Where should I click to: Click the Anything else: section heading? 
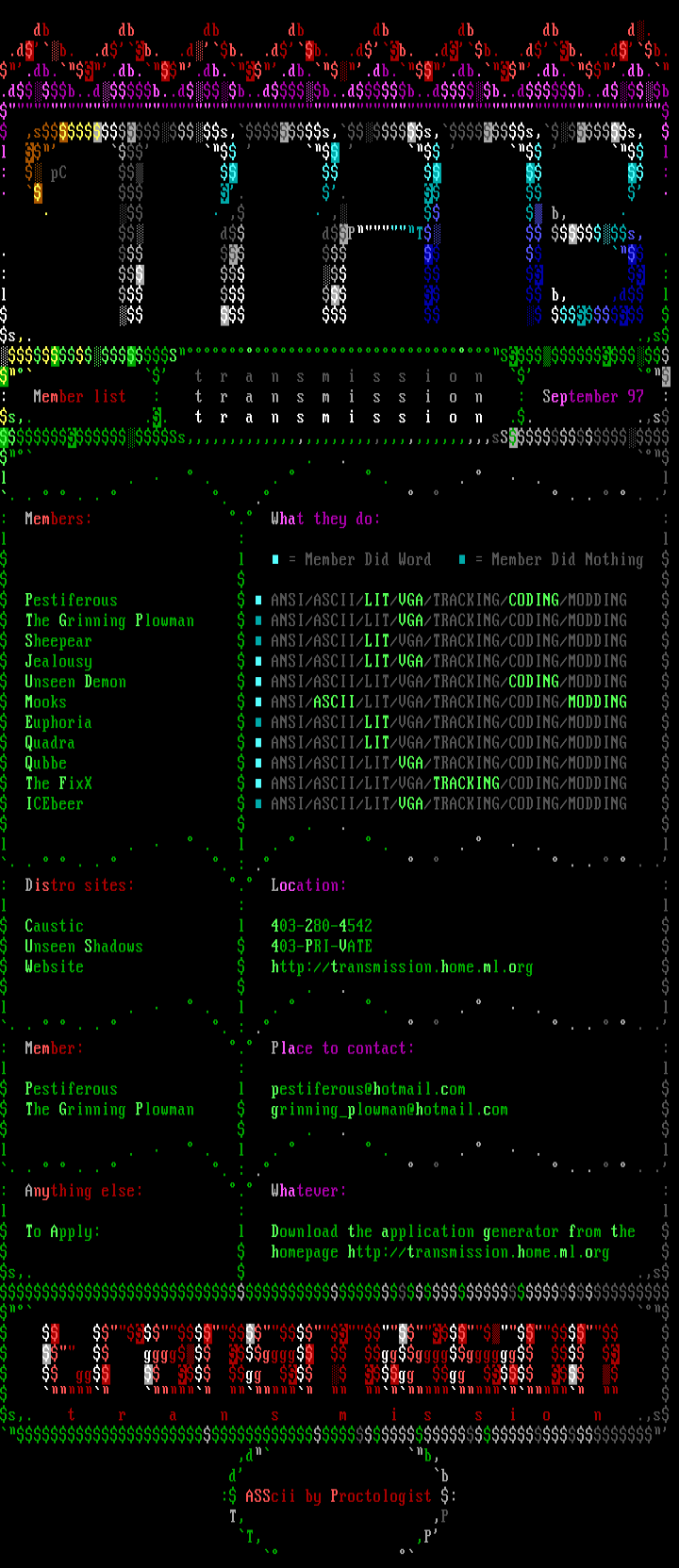point(83,1191)
